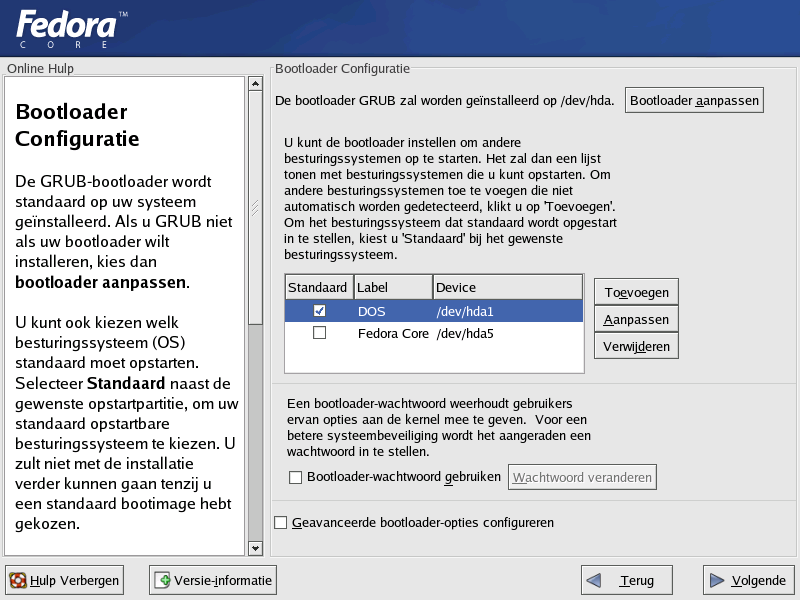Click the Verwijderen button
The image size is (800, 600).
coord(636,346)
